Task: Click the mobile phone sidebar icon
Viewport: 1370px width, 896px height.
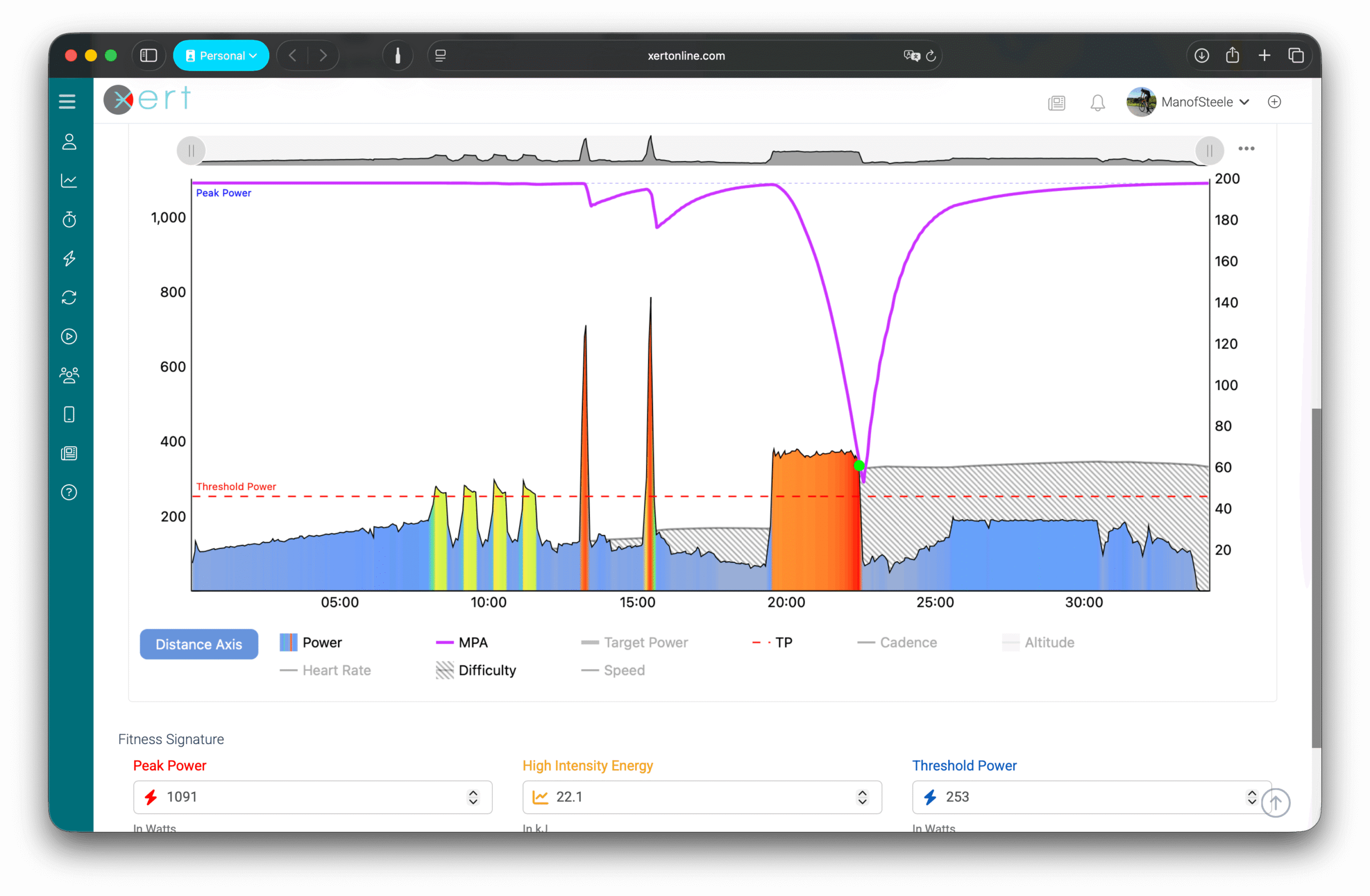Action: [69, 415]
